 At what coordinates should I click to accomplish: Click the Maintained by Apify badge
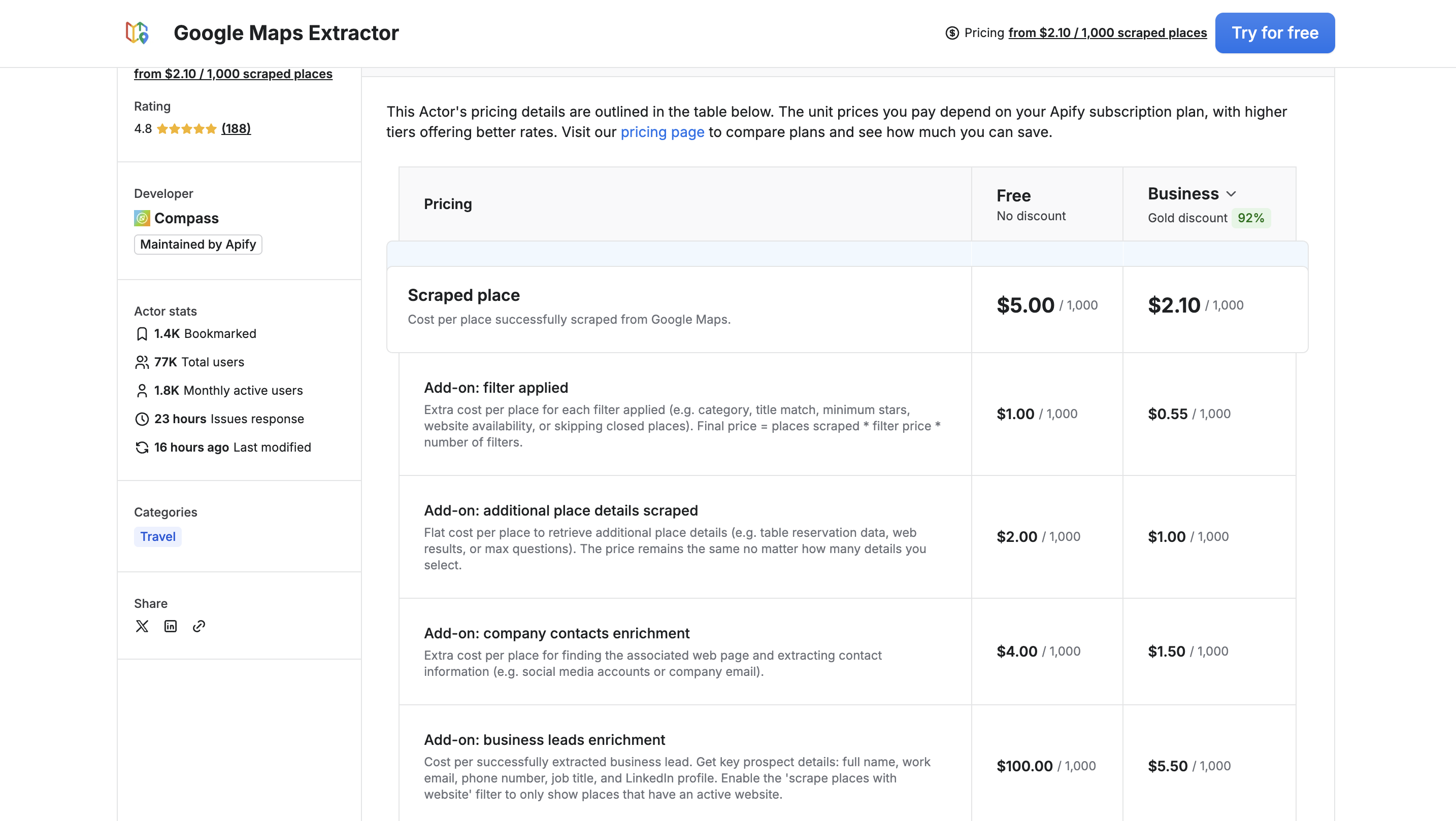tap(198, 244)
